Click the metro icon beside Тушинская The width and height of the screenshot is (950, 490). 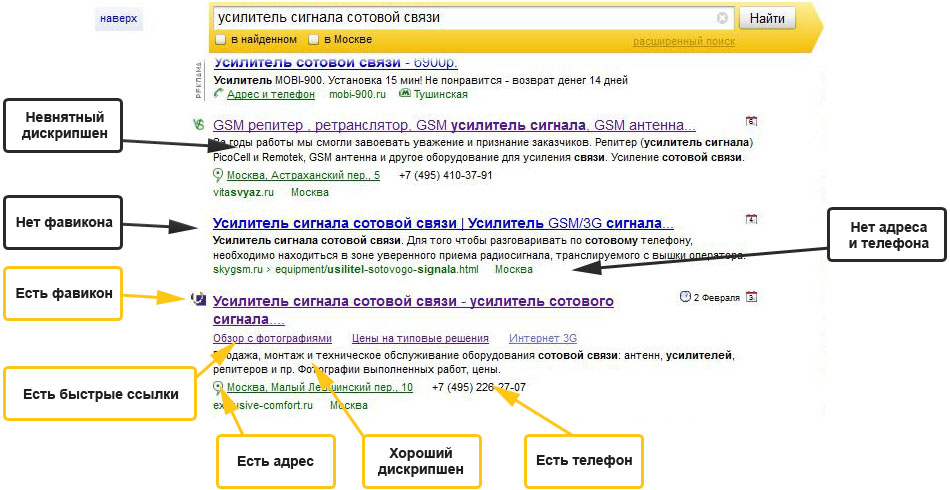(x=405, y=94)
